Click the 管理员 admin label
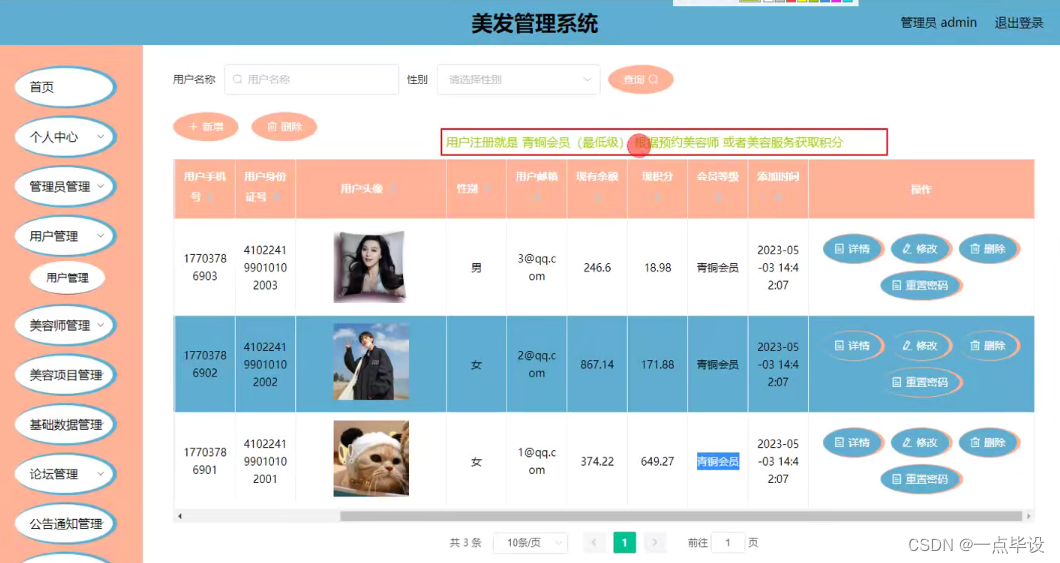The image size is (1060, 563). pyautogui.click(x=938, y=23)
